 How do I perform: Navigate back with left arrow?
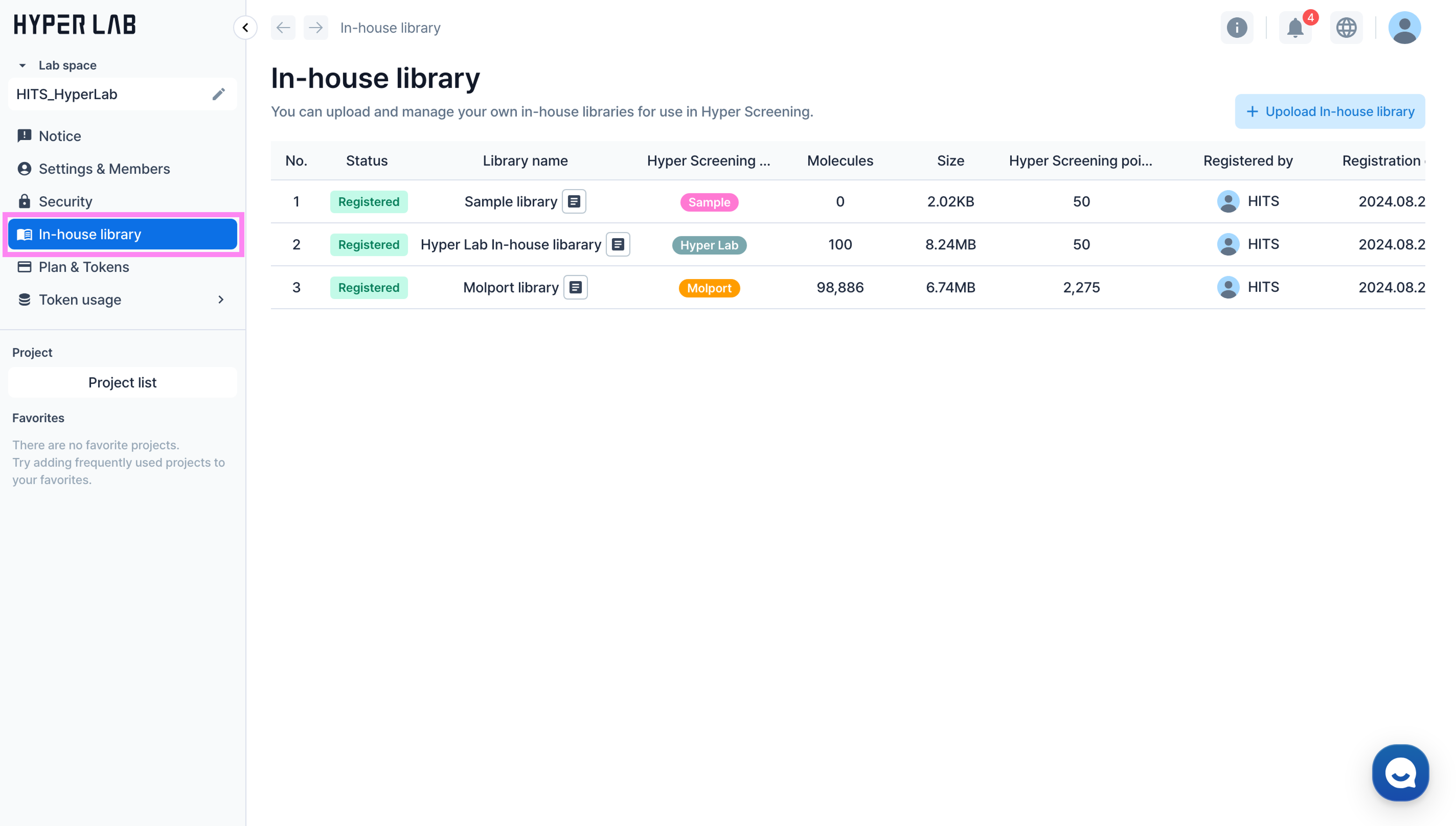[283, 28]
